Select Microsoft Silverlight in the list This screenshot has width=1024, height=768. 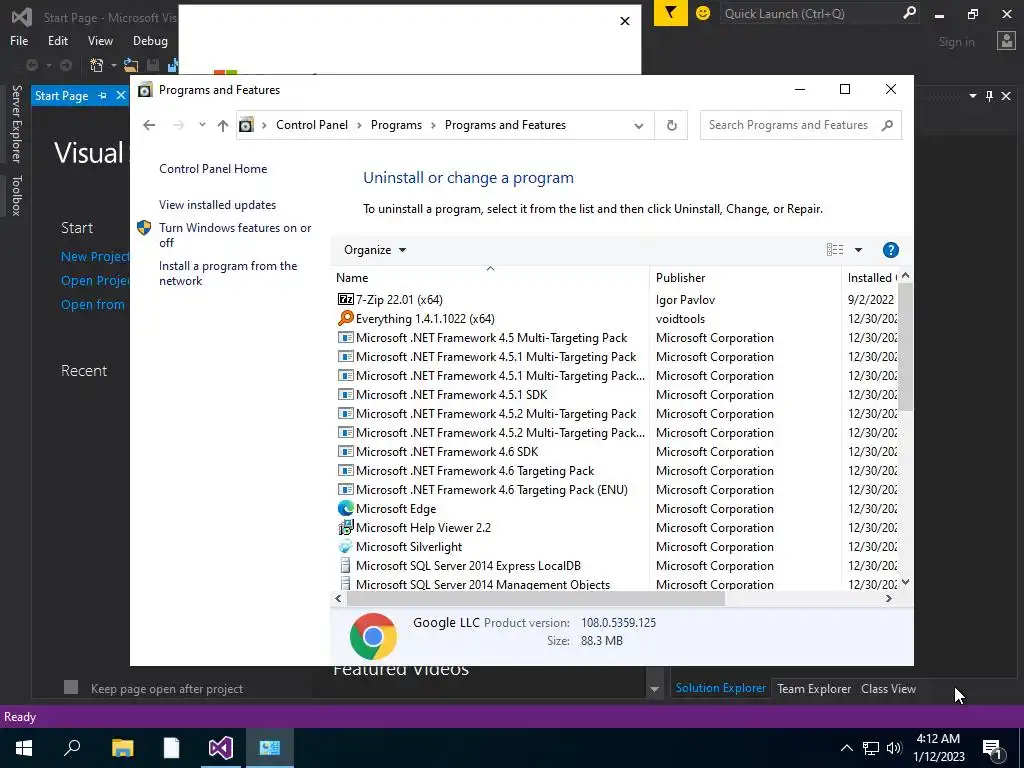pos(400,546)
